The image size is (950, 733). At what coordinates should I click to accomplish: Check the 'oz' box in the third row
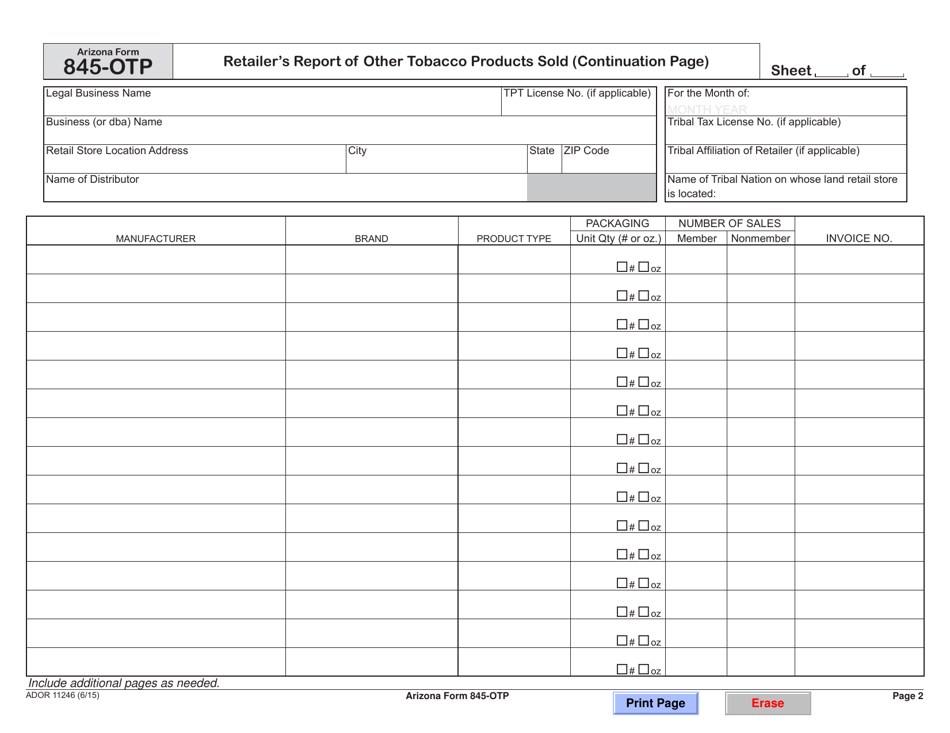pos(643,324)
